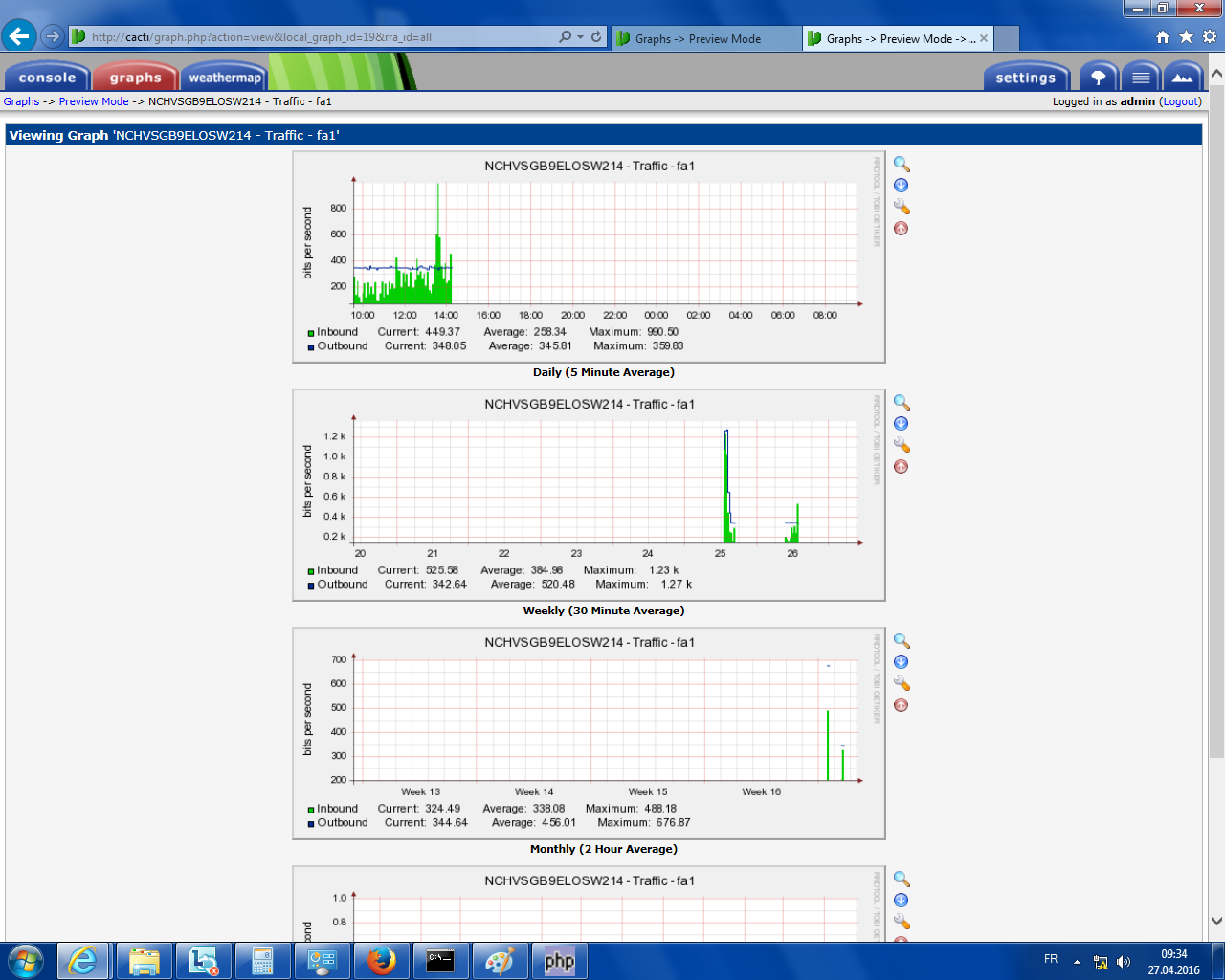Switch to first Graphs Preview Mode browser tab

705,38
